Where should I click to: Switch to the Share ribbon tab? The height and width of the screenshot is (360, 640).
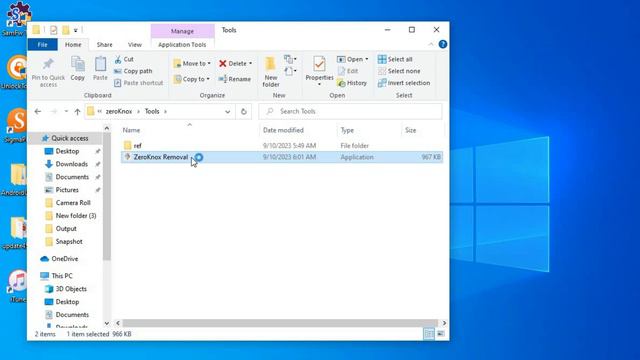104,44
